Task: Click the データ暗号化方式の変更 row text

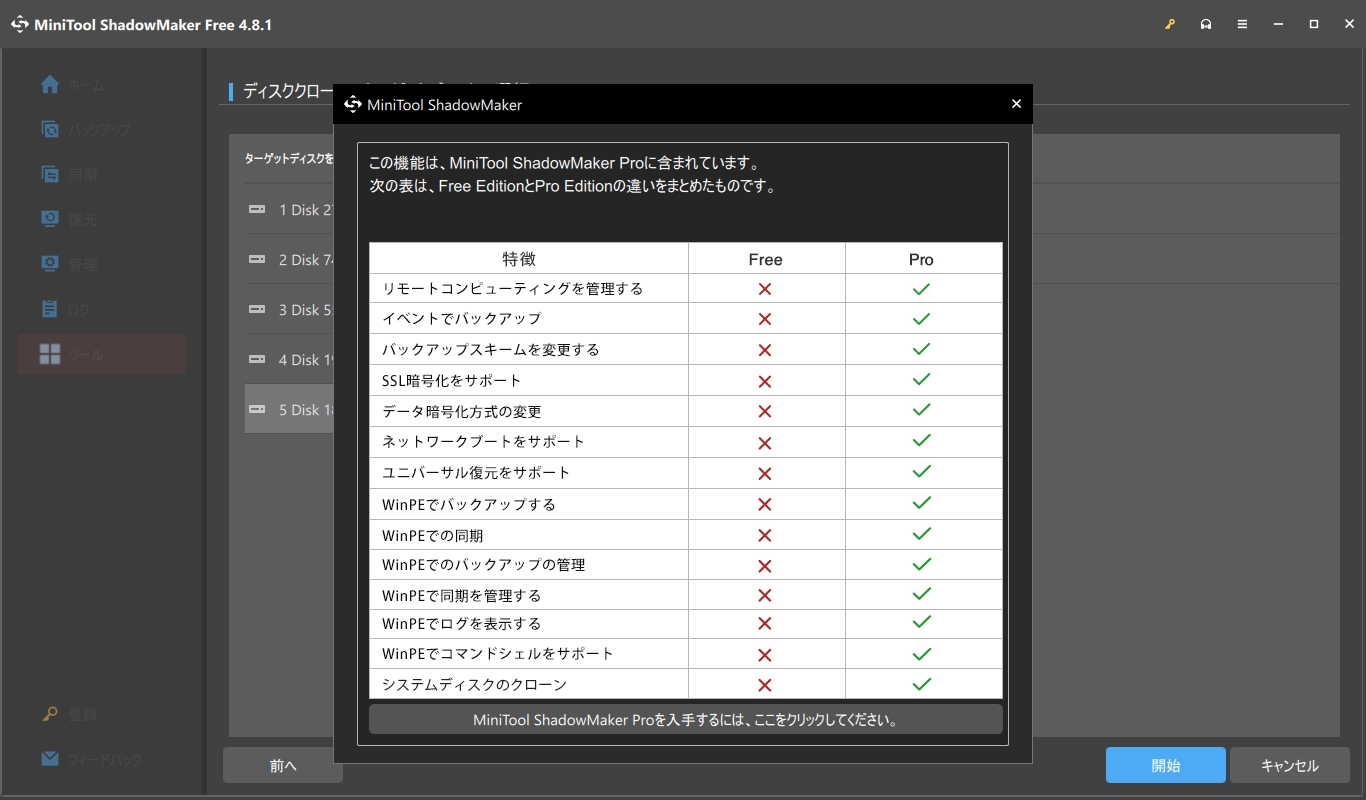Action: (x=461, y=412)
